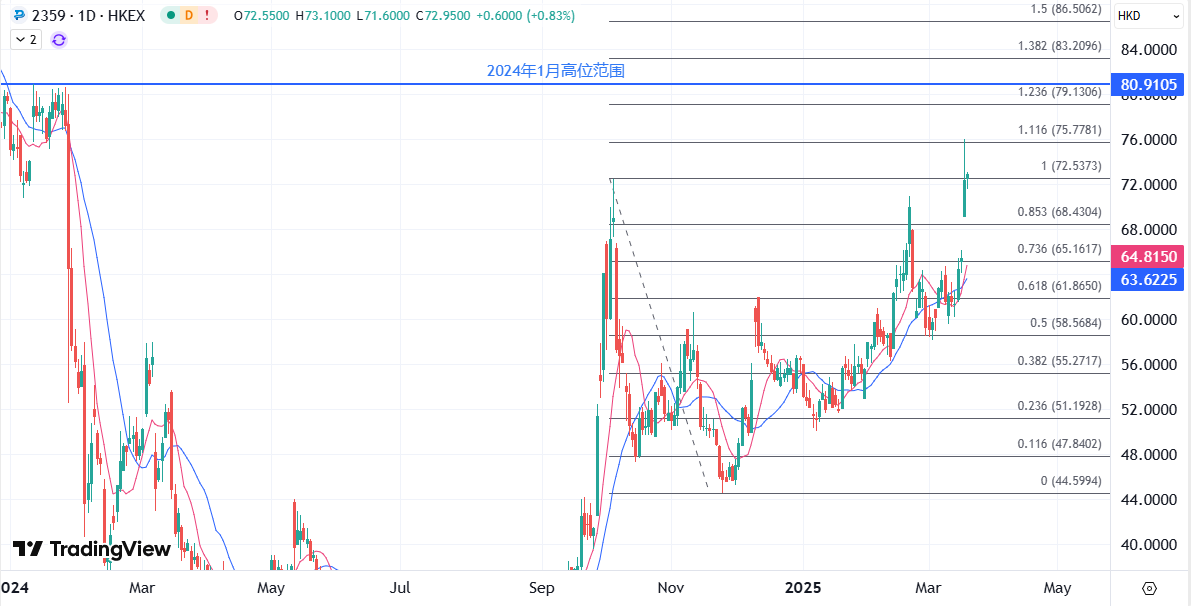Click the blue 63.6225 price label
1191x606 pixels.
tap(1148, 280)
